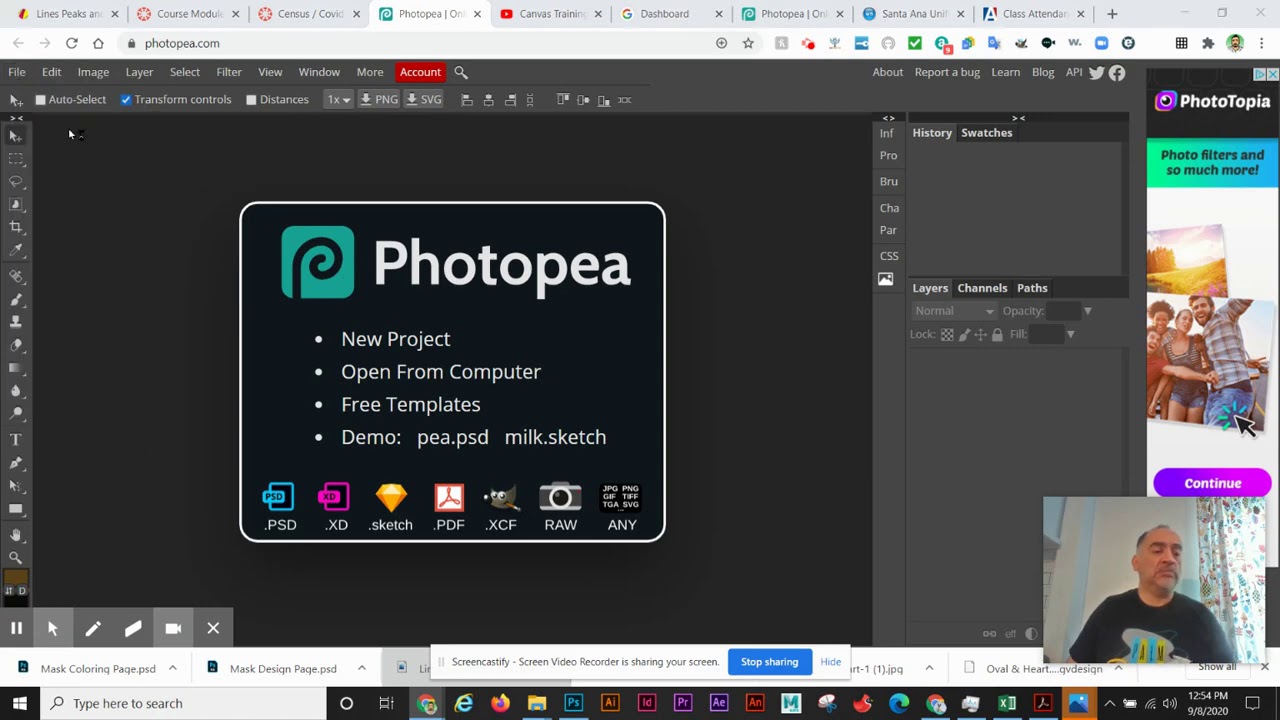The height and width of the screenshot is (720, 1280).
Task: Toggle the Screencastify webcam icon
Action: 173,628
